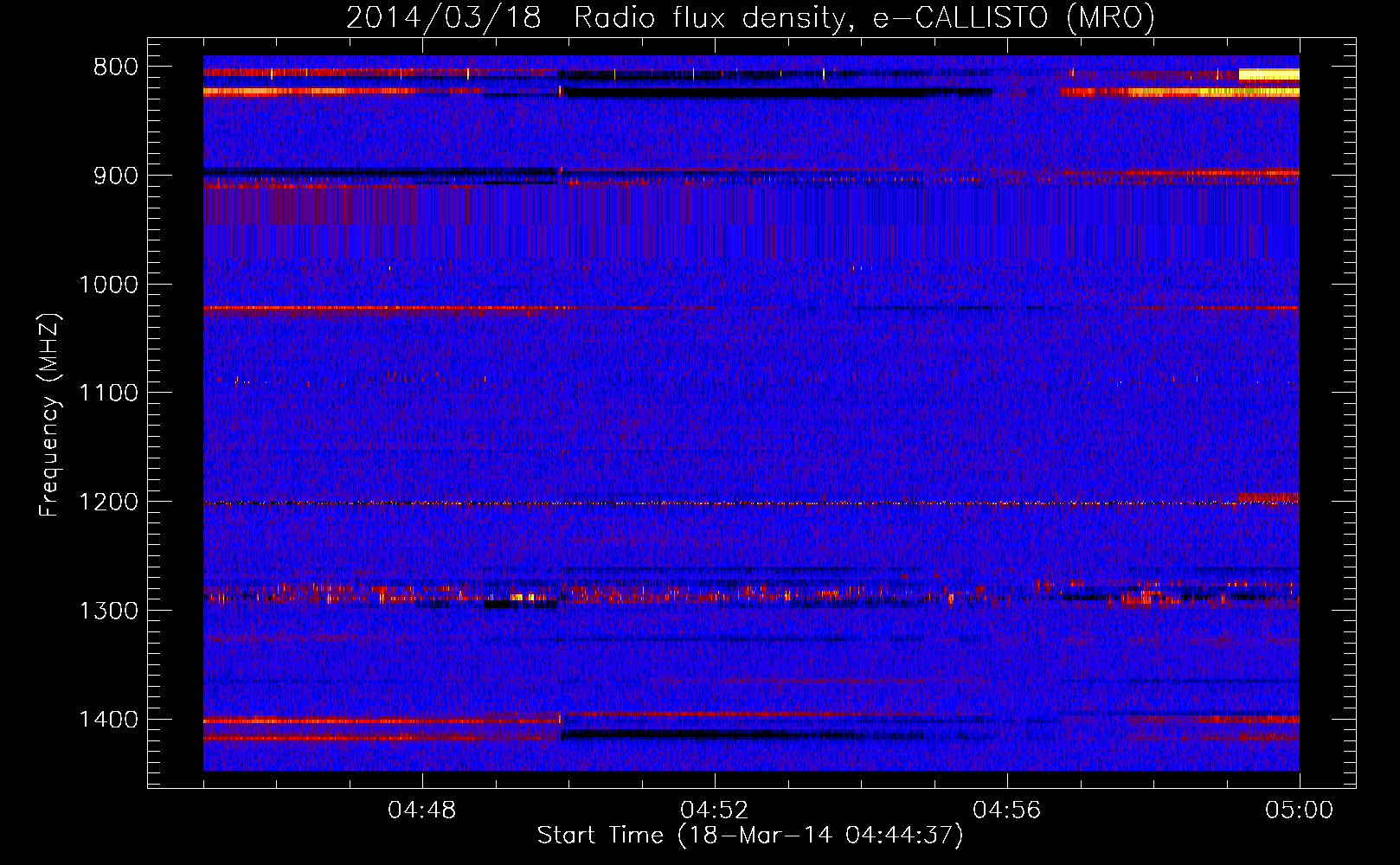This screenshot has width=1400, height=865.
Task: Click the '05:00' time tick label
Action: [1299, 811]
